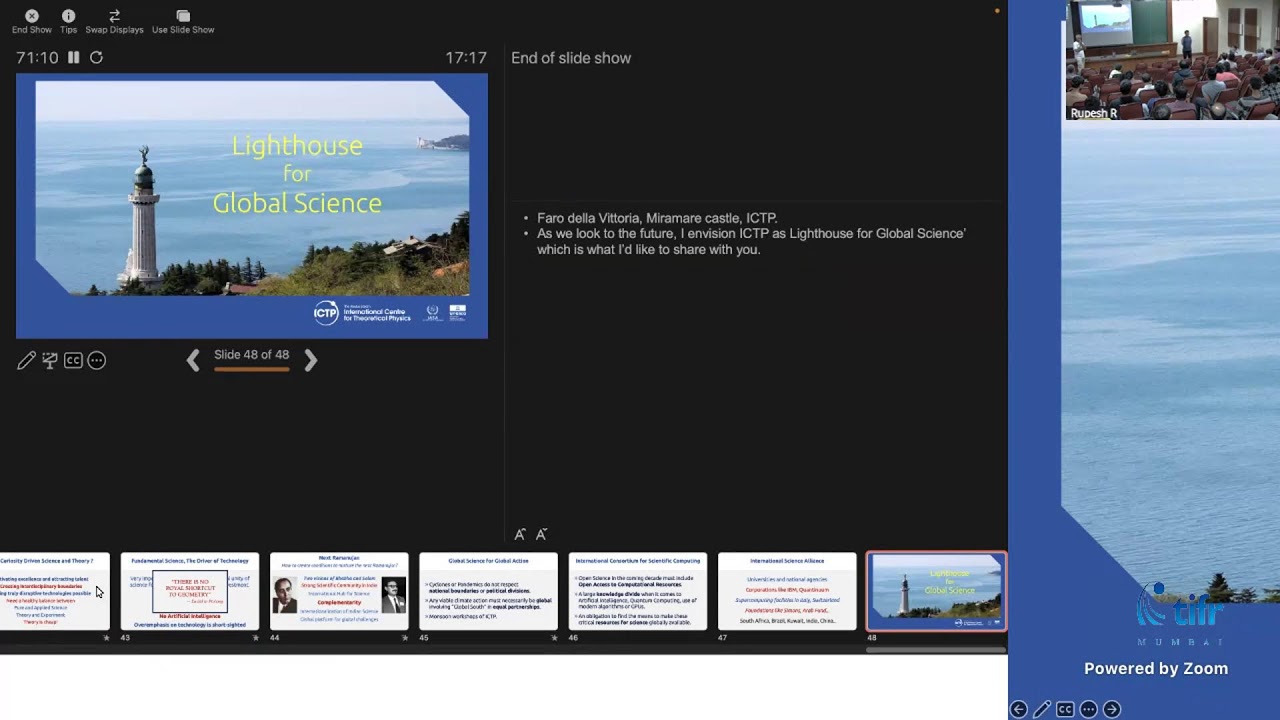The width and height of the screenshot is (1280, 720).
Task: Open slide 44 thumbnail Next Ramanujan
Action: pyautogui.click(x=339, y=591)
